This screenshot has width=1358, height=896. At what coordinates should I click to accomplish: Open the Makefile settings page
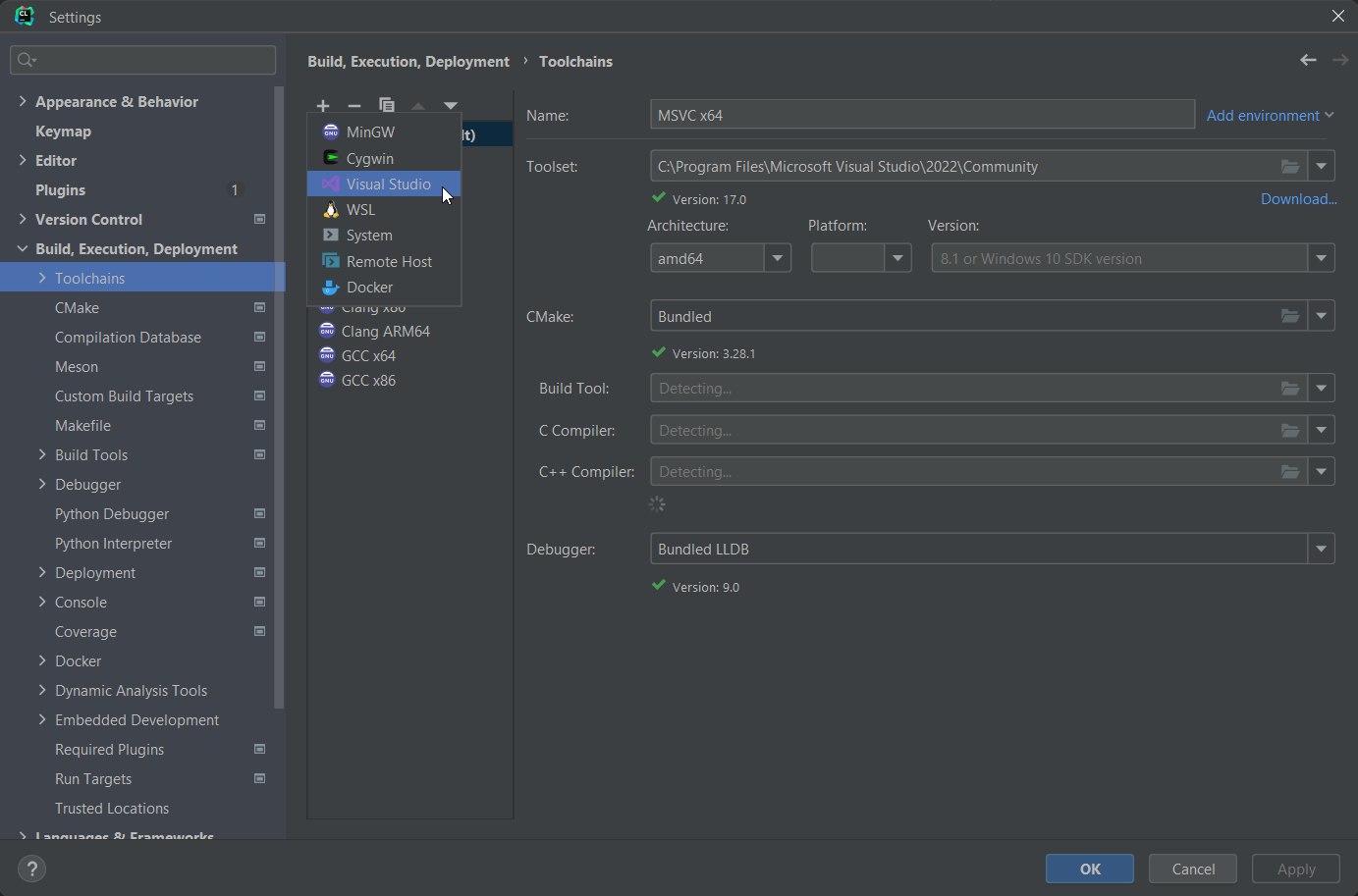(x=82, y=425)
